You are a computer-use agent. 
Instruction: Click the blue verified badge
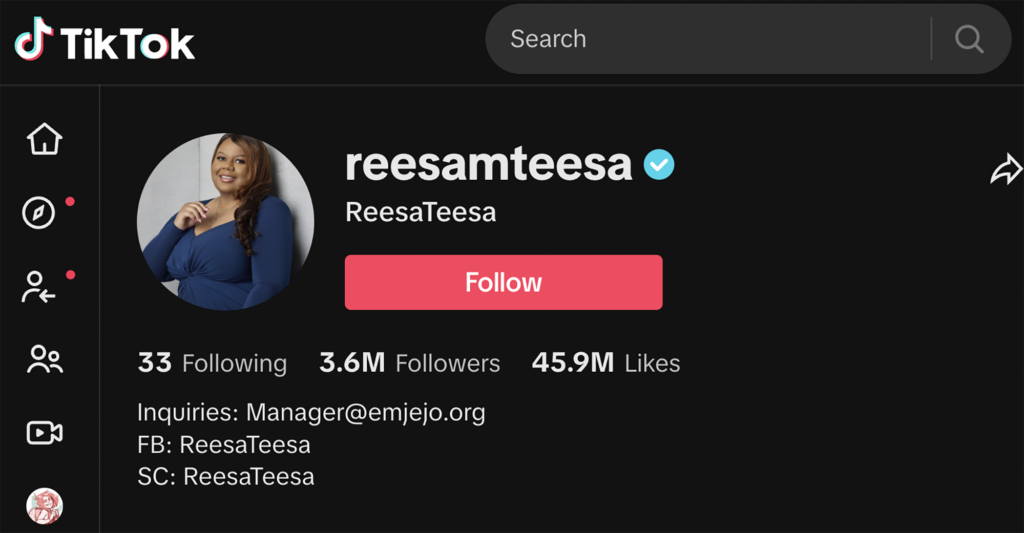tap(659, 164)
